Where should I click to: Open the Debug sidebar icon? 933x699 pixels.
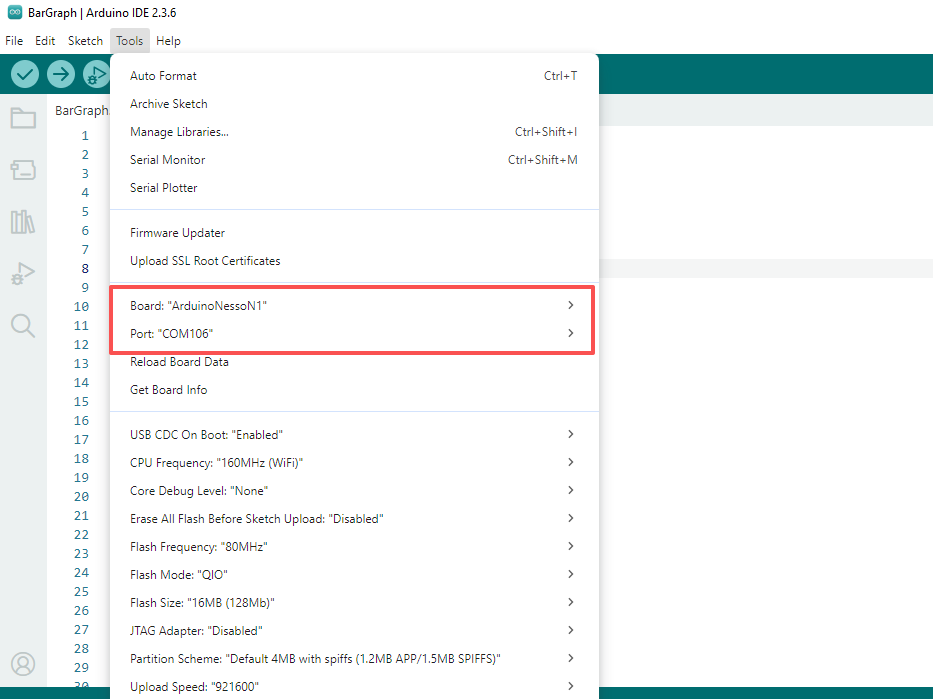[x=23, y=273]
